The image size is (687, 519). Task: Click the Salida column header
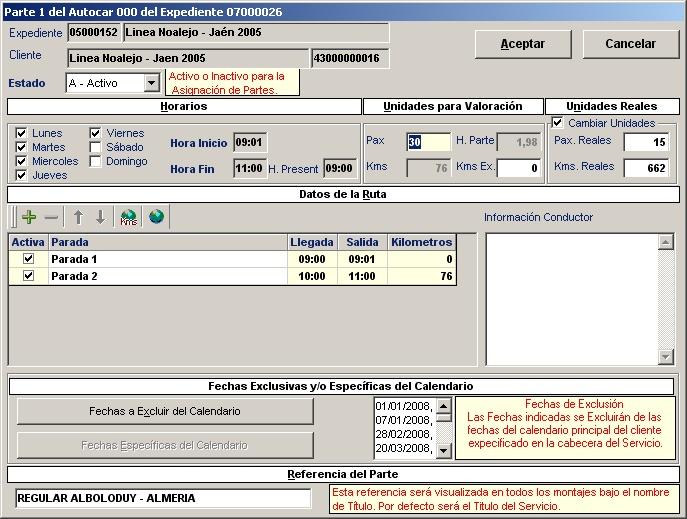point(362,242)
